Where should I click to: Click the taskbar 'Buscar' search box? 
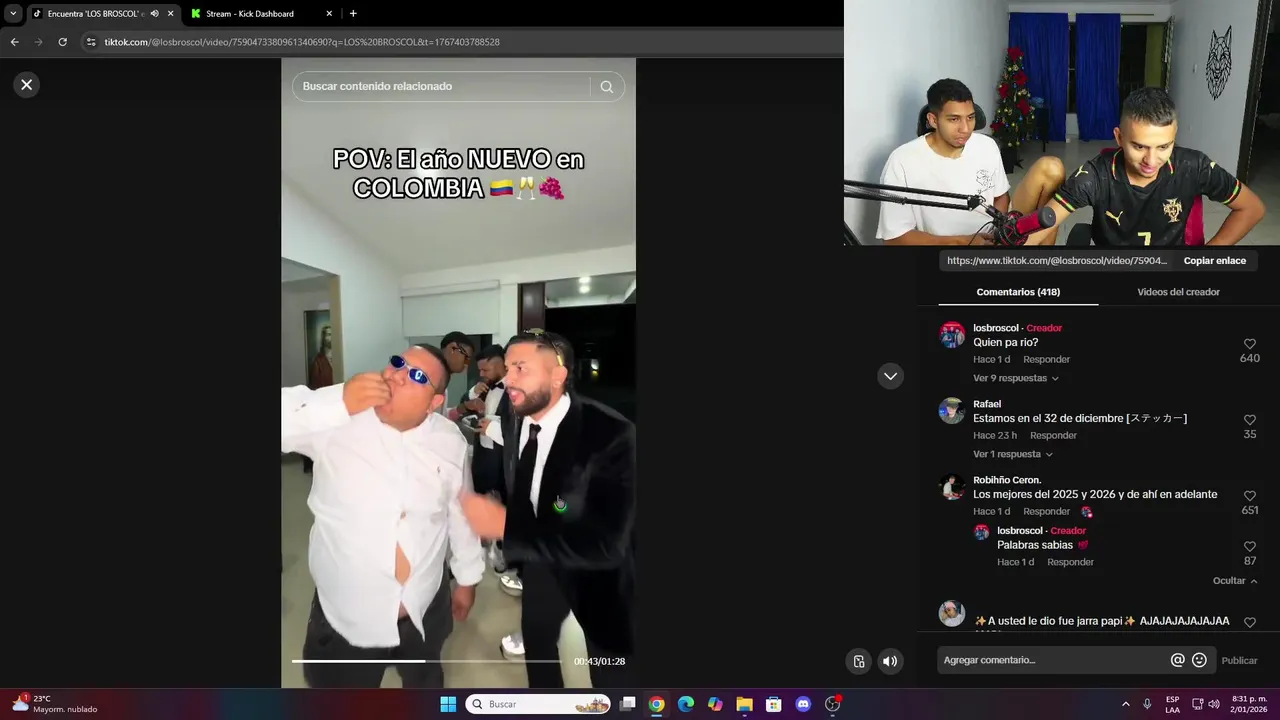point(539,704)
